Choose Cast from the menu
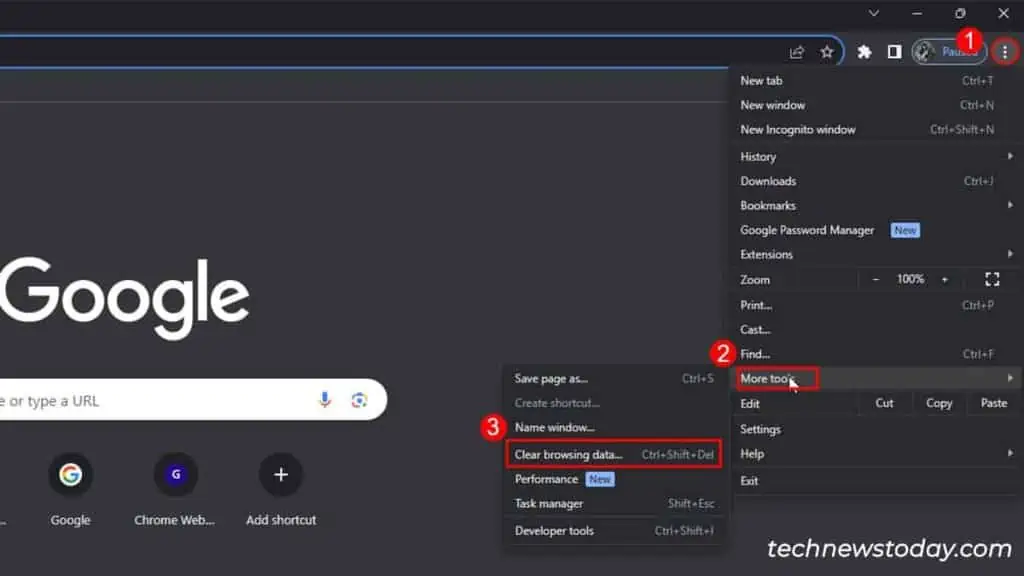The width and height of the screenshot is (1024, 576). point(875,330)
